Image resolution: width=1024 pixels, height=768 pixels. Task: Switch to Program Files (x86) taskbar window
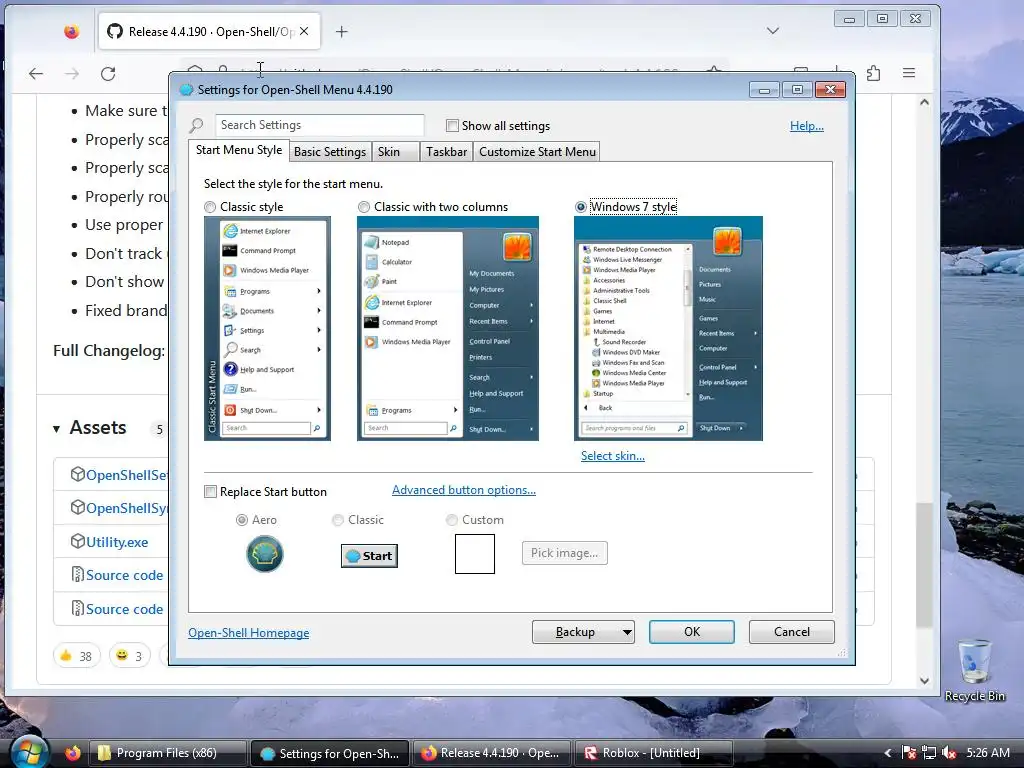(168, 753)
